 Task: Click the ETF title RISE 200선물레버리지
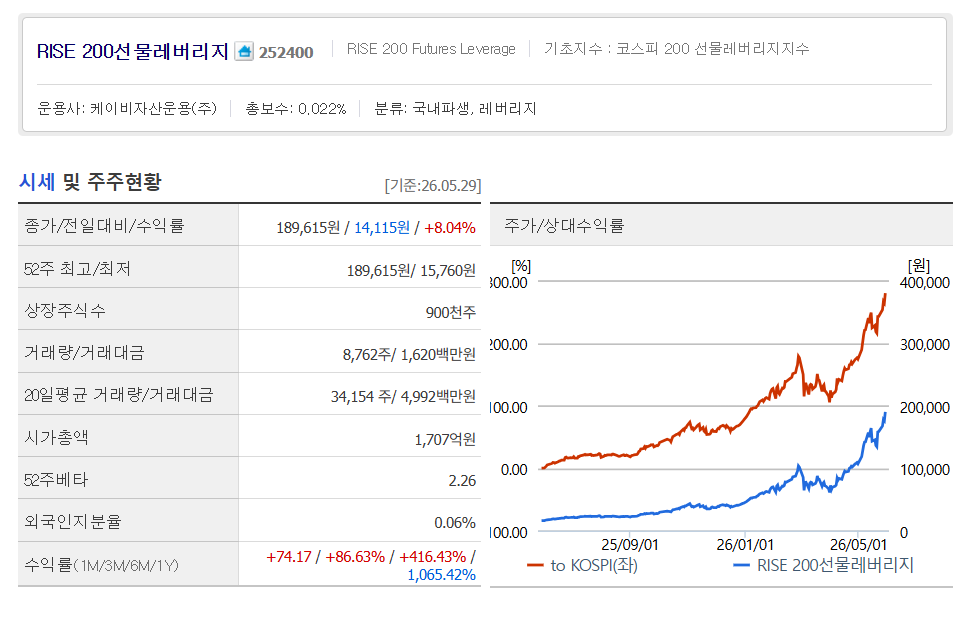click(133, 51)
